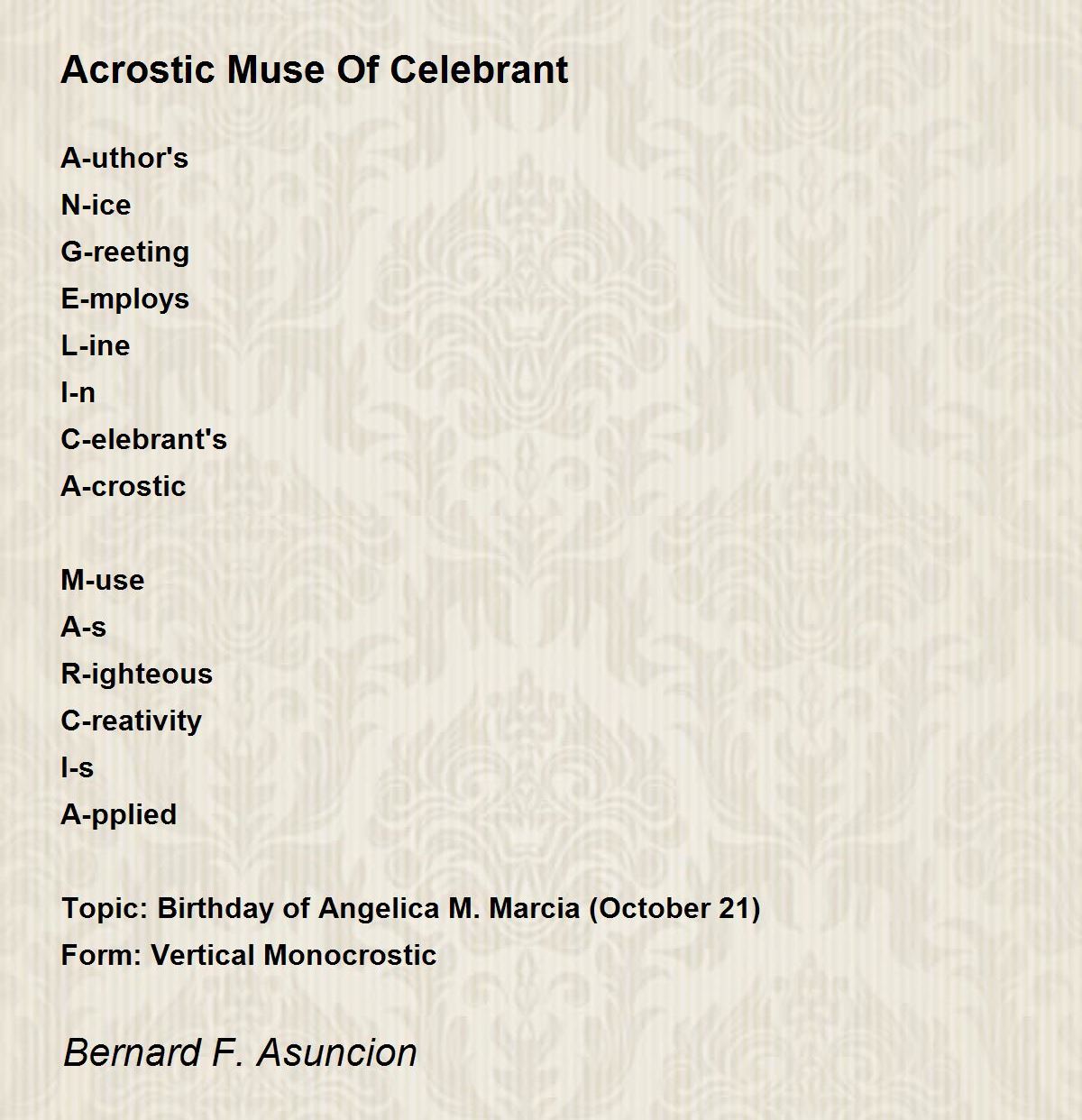Click on the L-ine text

coord(96,345)
